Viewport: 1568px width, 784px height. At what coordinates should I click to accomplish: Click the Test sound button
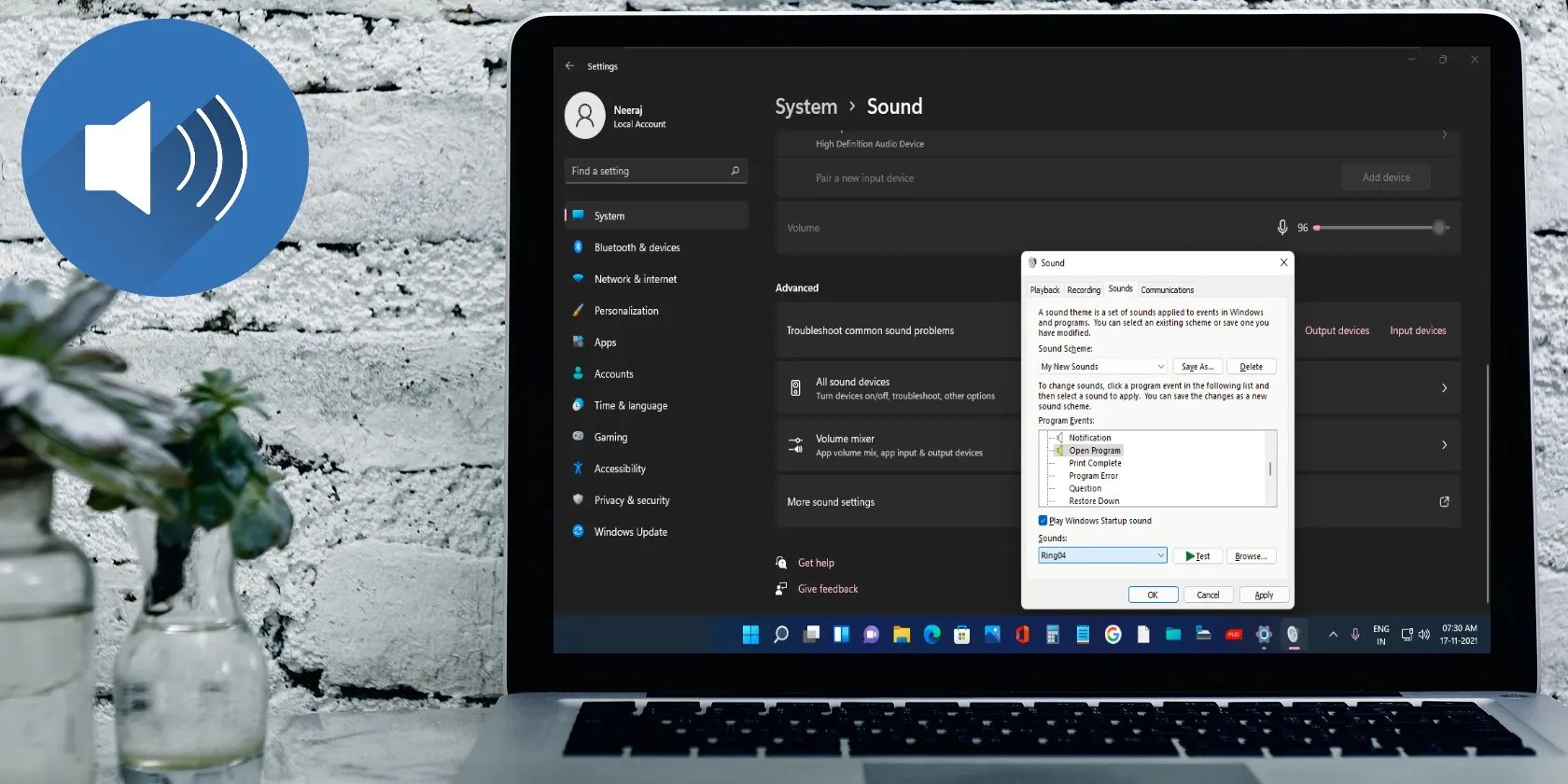tap(1197, 556)
